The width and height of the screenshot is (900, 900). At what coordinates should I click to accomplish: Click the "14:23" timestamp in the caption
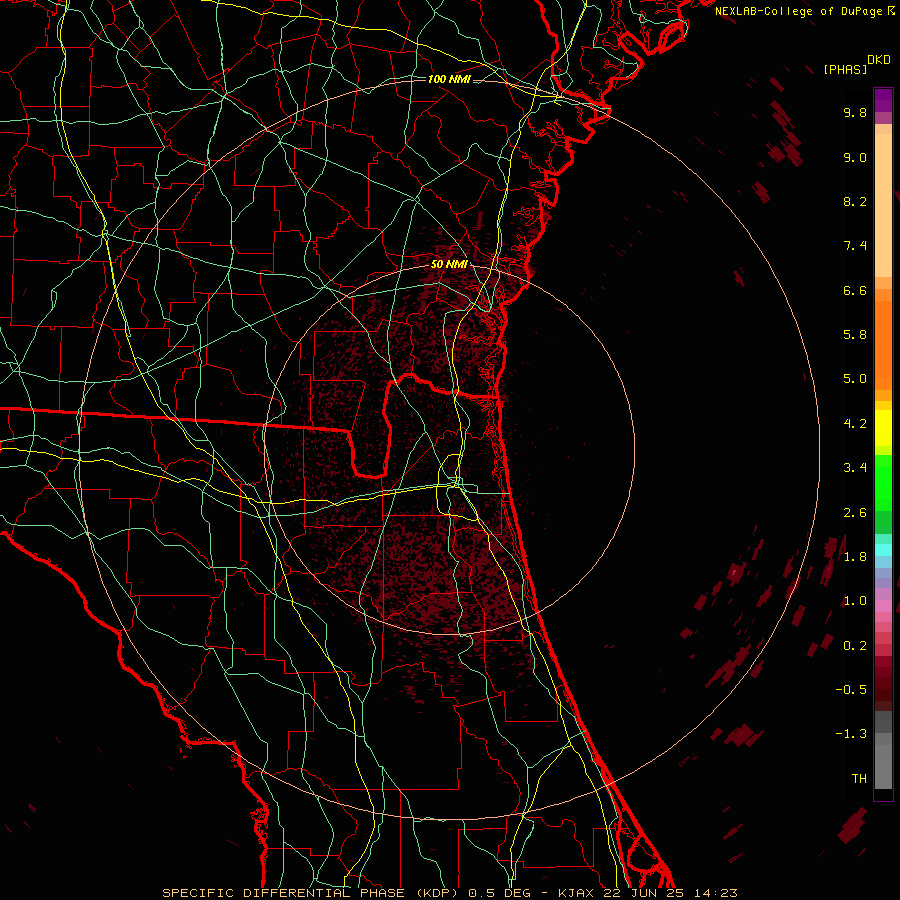coord(714,893)
